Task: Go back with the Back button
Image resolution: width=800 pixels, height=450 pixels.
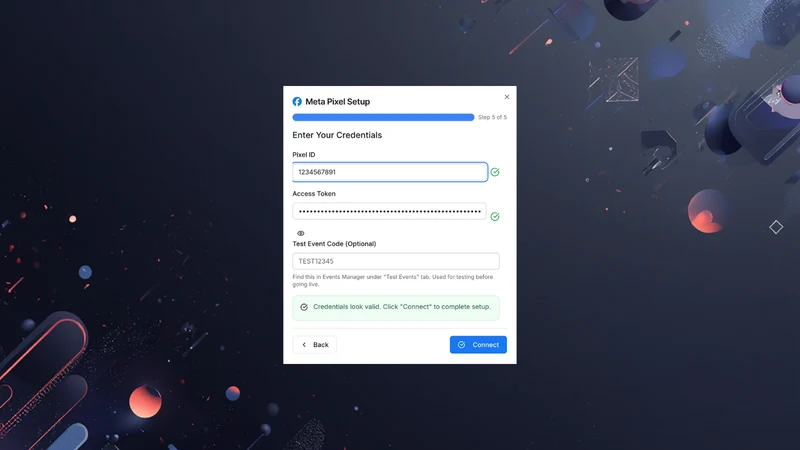Action: (314, 344)
